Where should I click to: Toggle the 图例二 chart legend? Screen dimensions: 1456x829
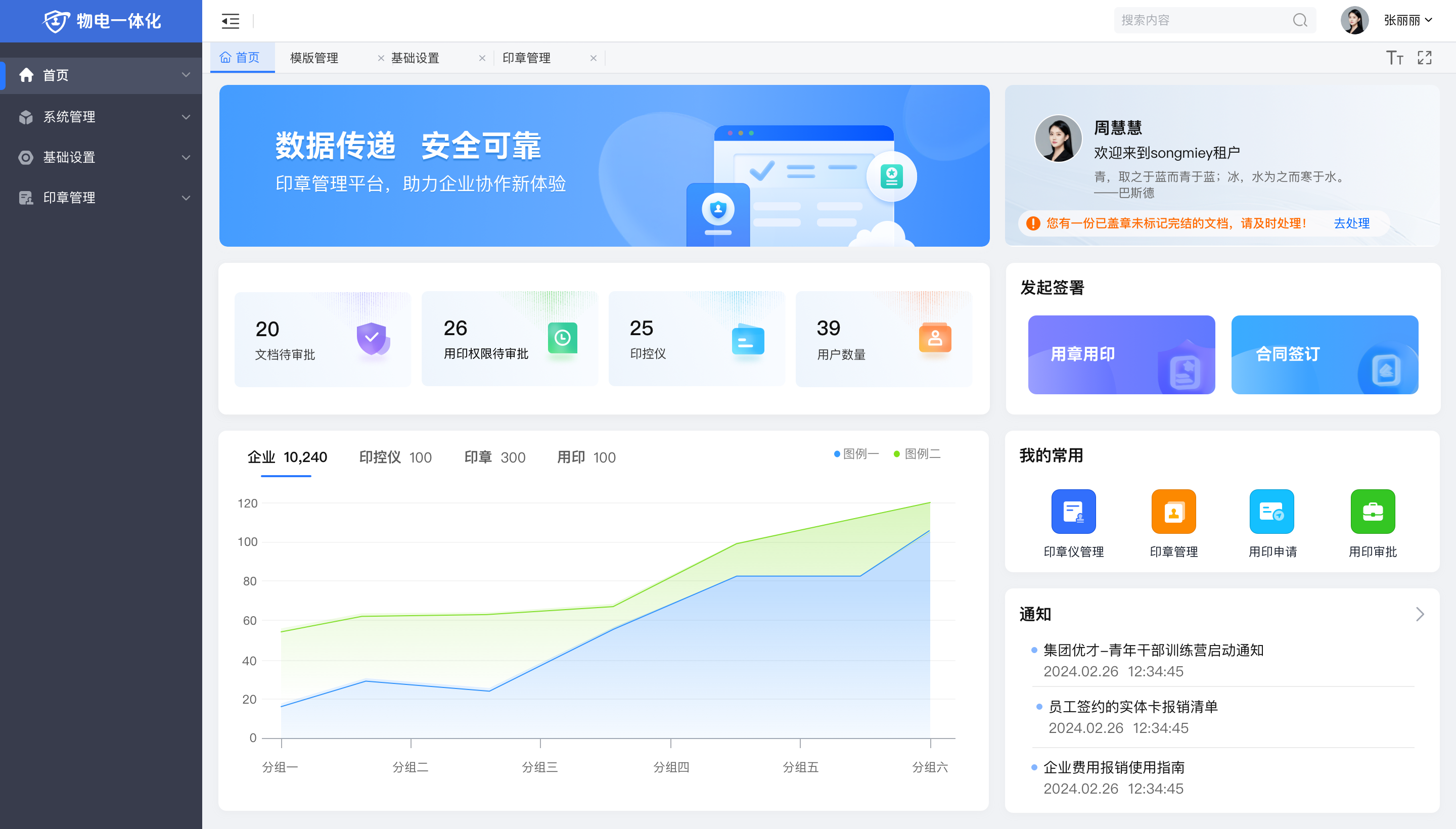click(x=918, y=454)
